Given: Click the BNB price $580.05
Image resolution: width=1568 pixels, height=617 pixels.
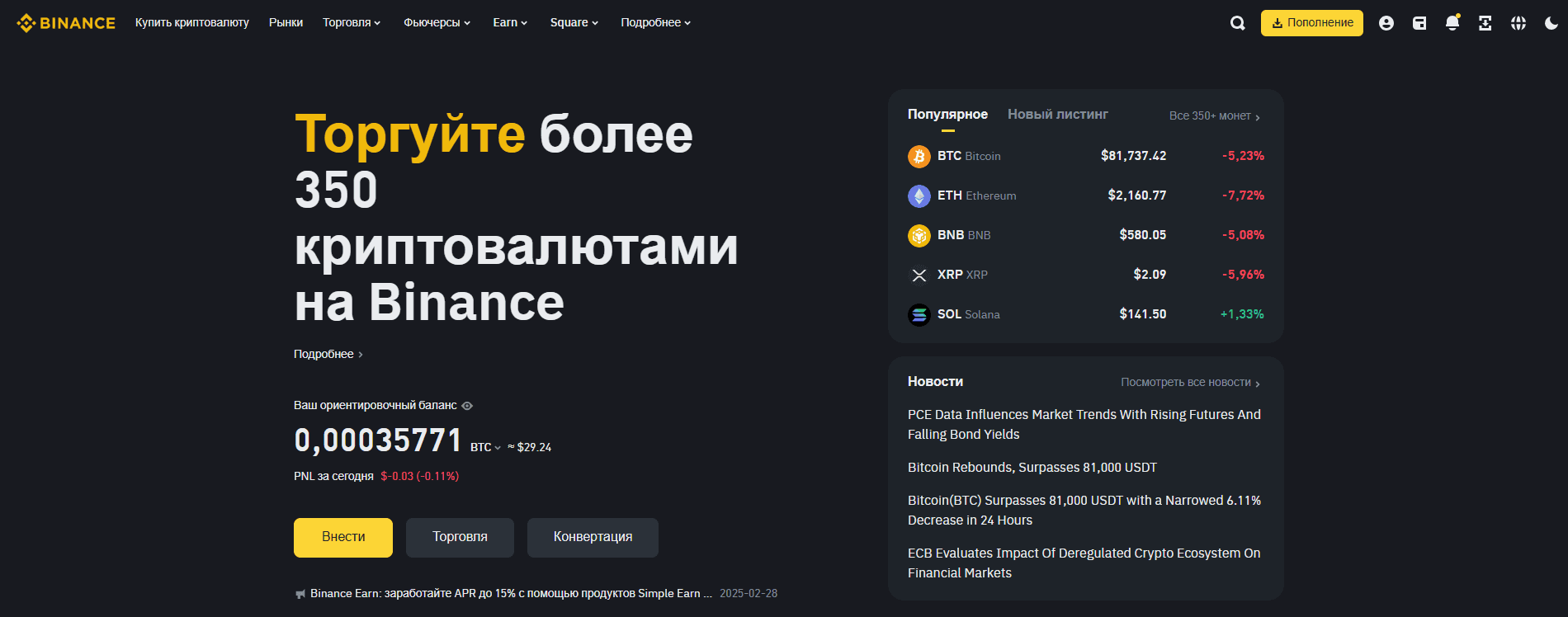Looking at the screenshot, I should [1143, 235].
